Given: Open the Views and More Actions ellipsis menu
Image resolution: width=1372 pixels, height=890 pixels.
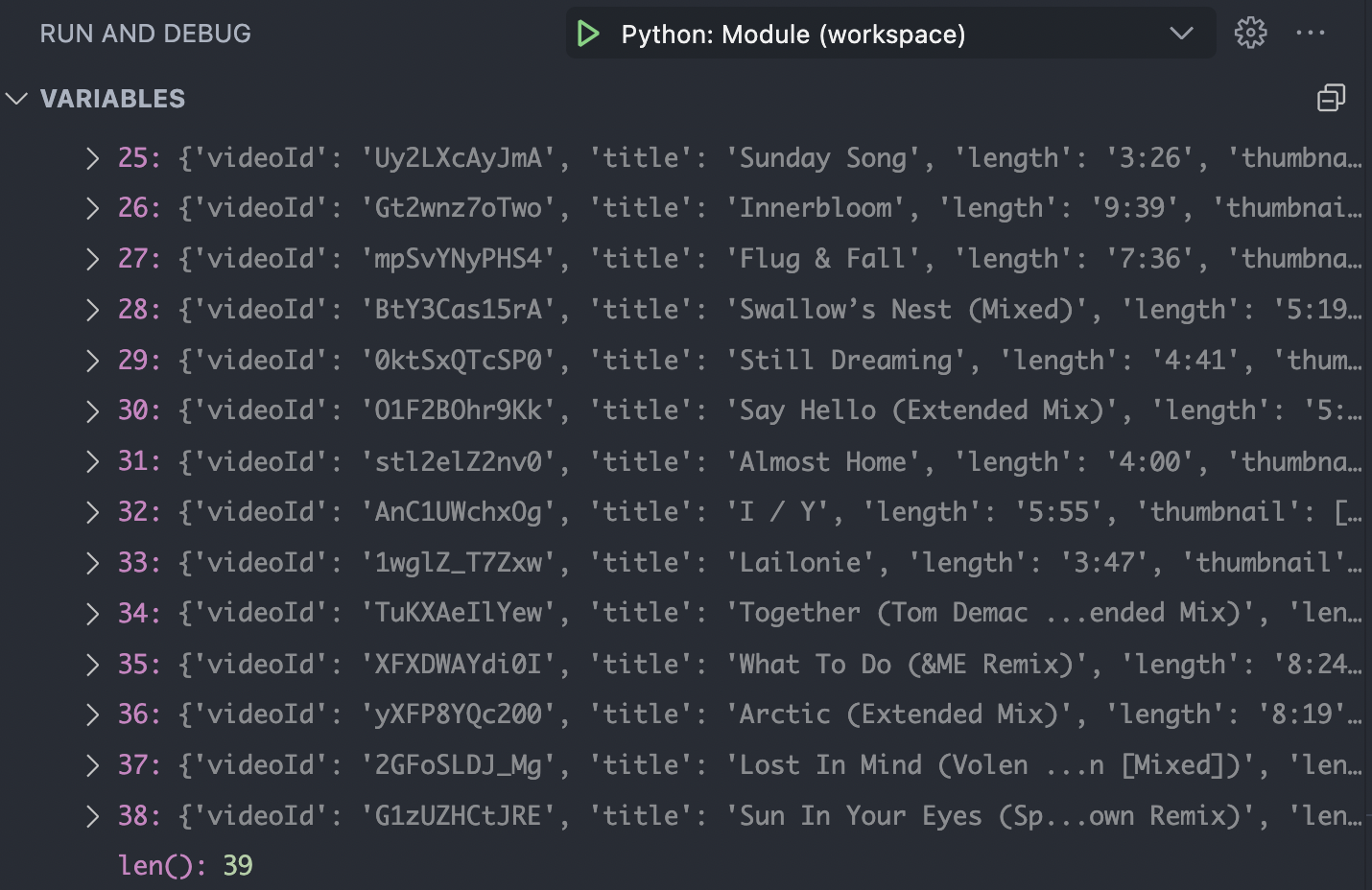Looking at the screenshot, I should coord(1310,34).
